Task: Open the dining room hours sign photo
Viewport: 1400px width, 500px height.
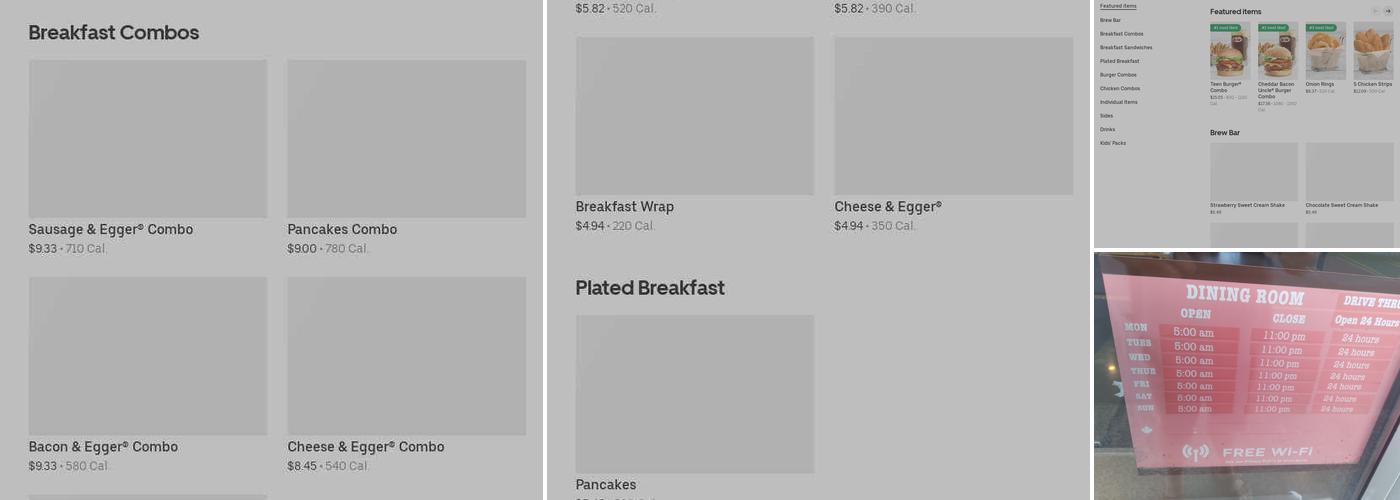Action: pos(1247,376)
